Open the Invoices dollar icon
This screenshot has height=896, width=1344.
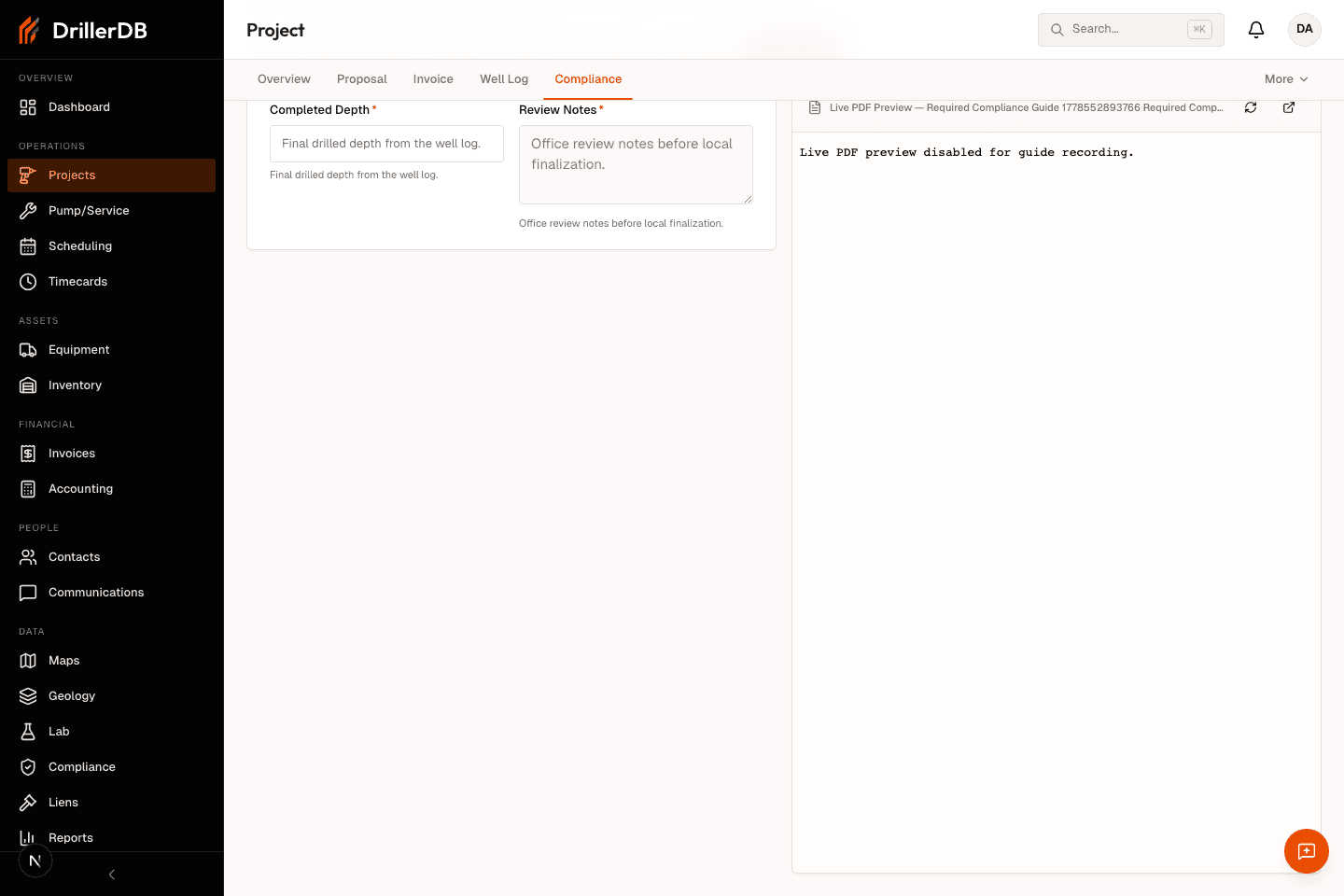[28, 454]
